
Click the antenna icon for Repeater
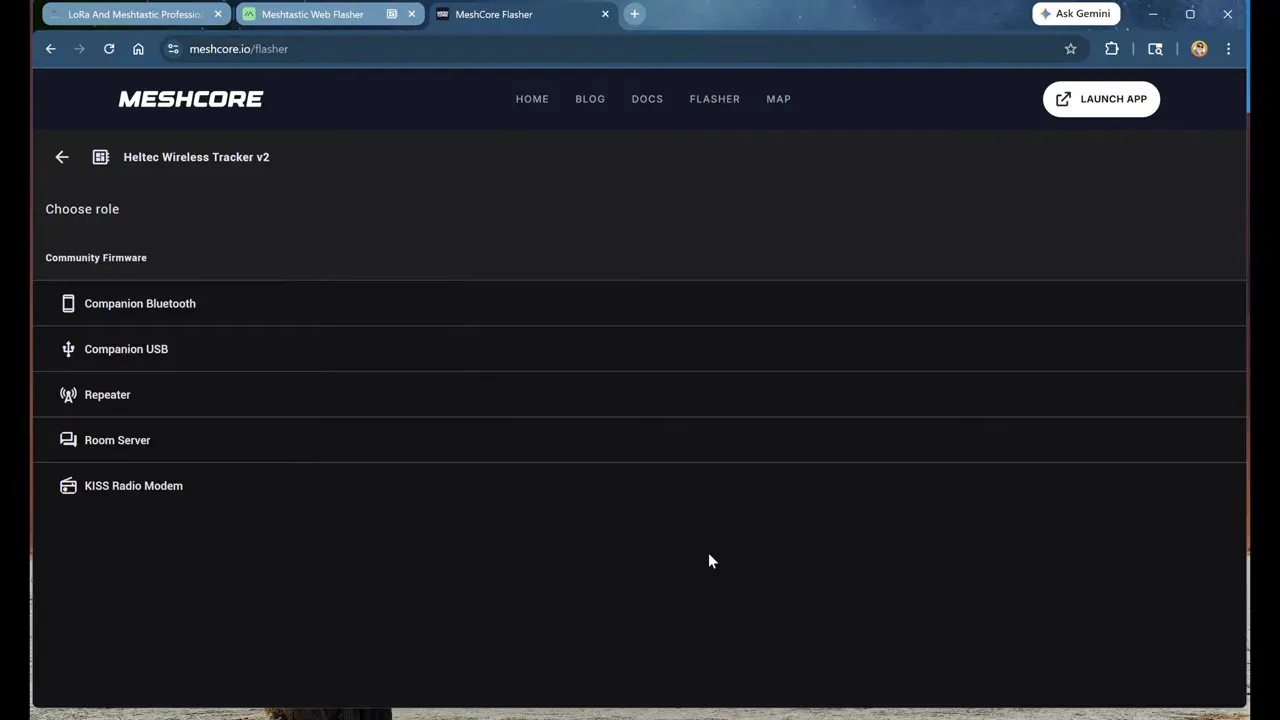point(68,395)
